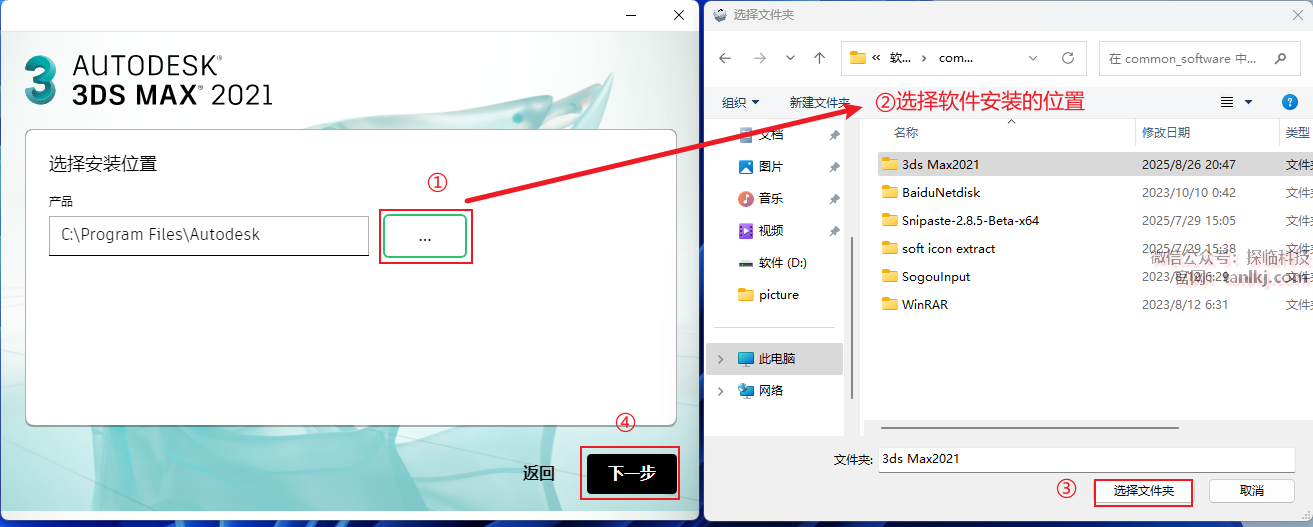The image size is (1313, 527).
Task: Refresh the folder view
Action: (x=1067, y=58)
